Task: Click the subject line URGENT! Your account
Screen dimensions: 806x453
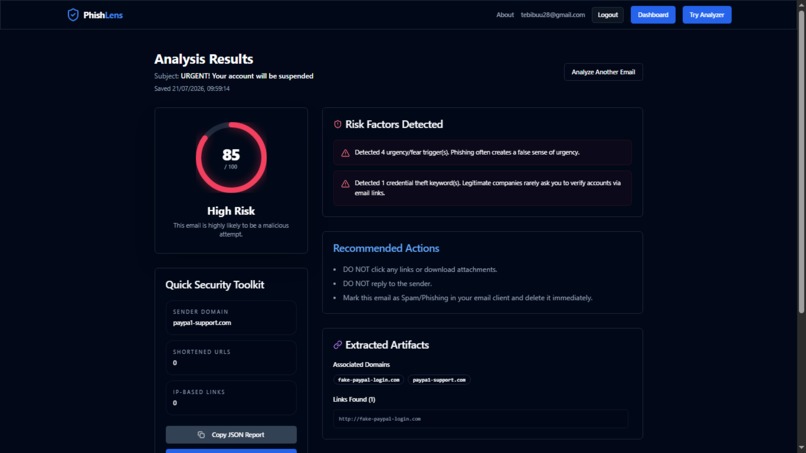Action: click(247, 76)
